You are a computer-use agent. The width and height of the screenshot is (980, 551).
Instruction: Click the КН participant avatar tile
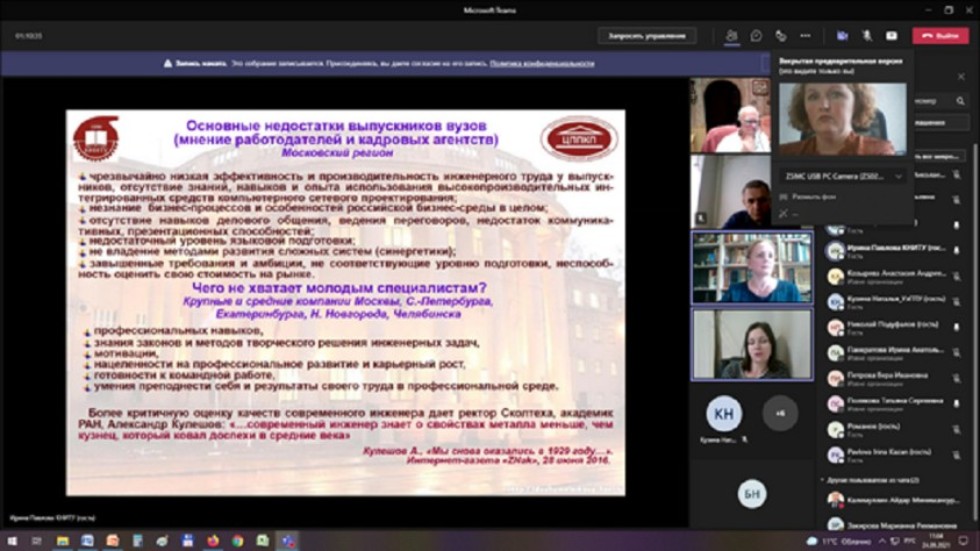tap(724, 414)
